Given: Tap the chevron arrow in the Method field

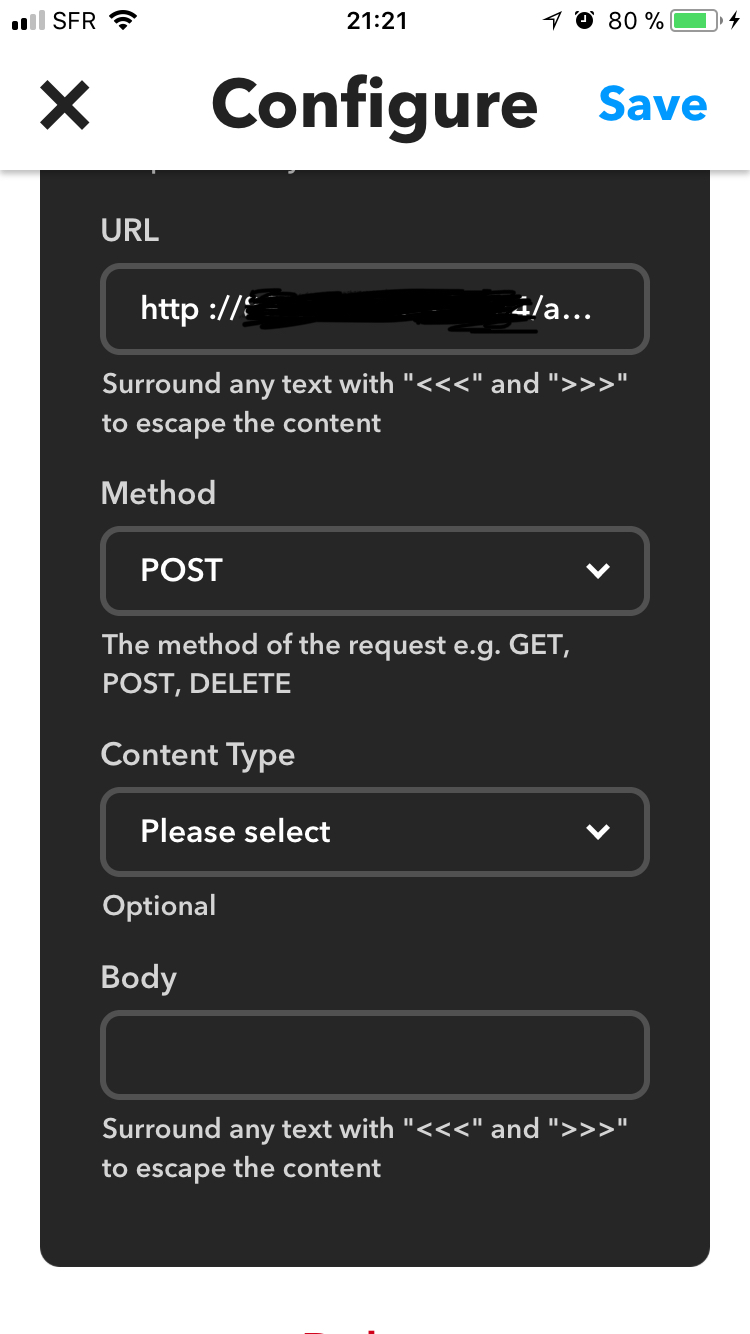Looking at the screenshot, I should point(598,571).
